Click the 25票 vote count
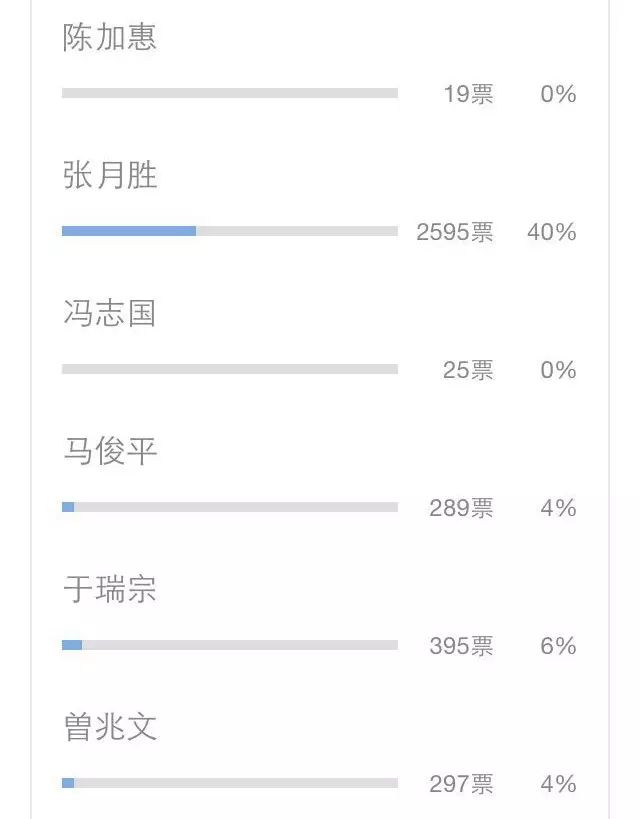Viewport: 640px width, 819px height. pyautogui.click(x=468, y=370)
